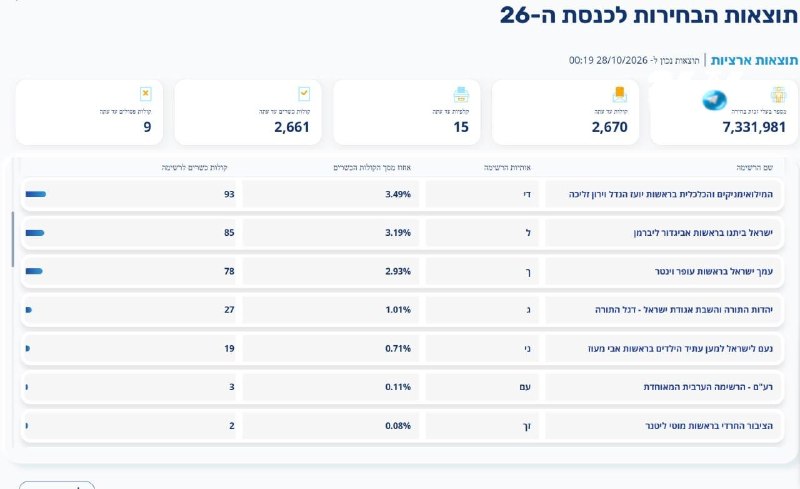Click the vote count 93

pyautogui.click(x=229, y=194)
